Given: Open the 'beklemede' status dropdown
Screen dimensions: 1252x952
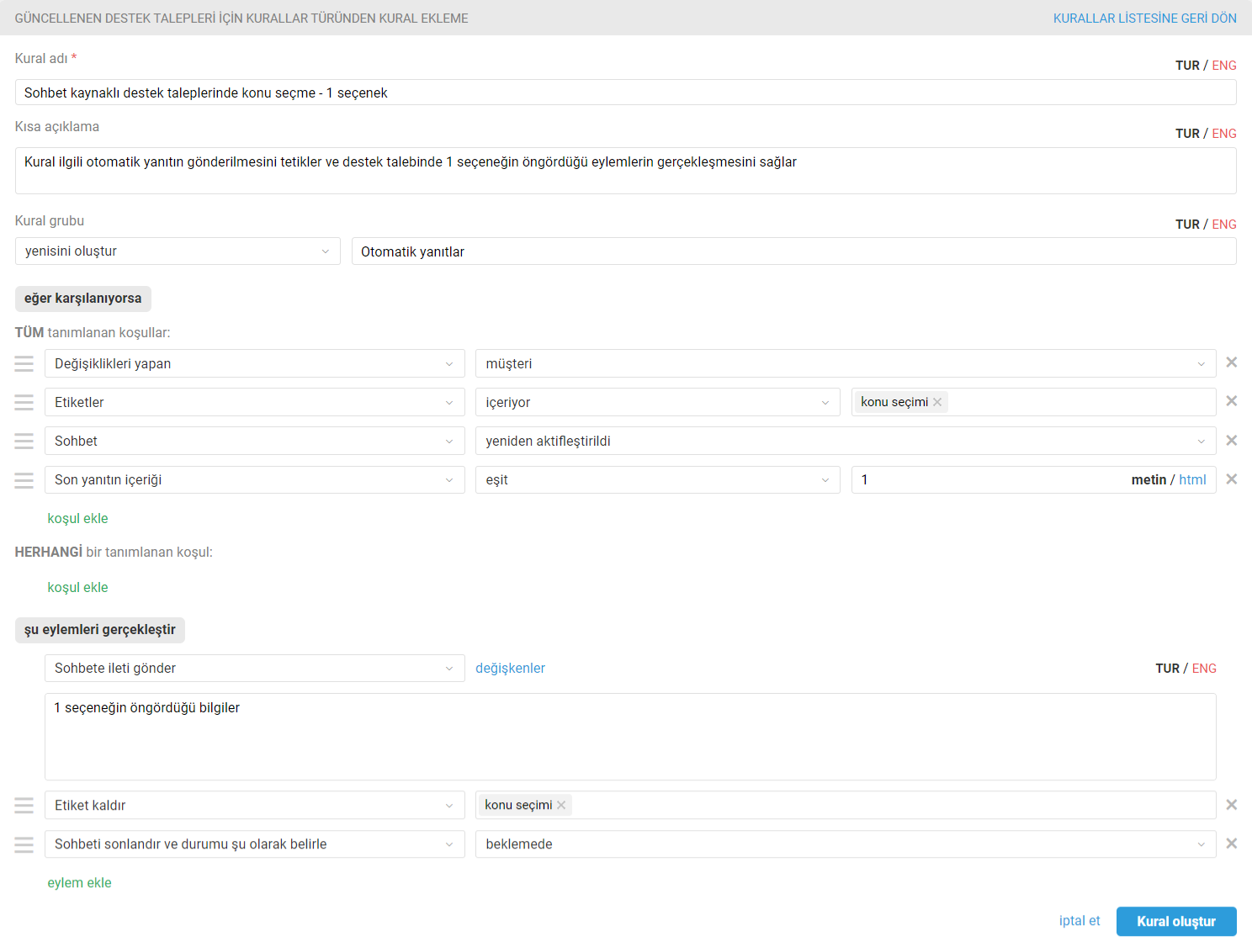Looking at the screenshot, I should pos(846,844).
